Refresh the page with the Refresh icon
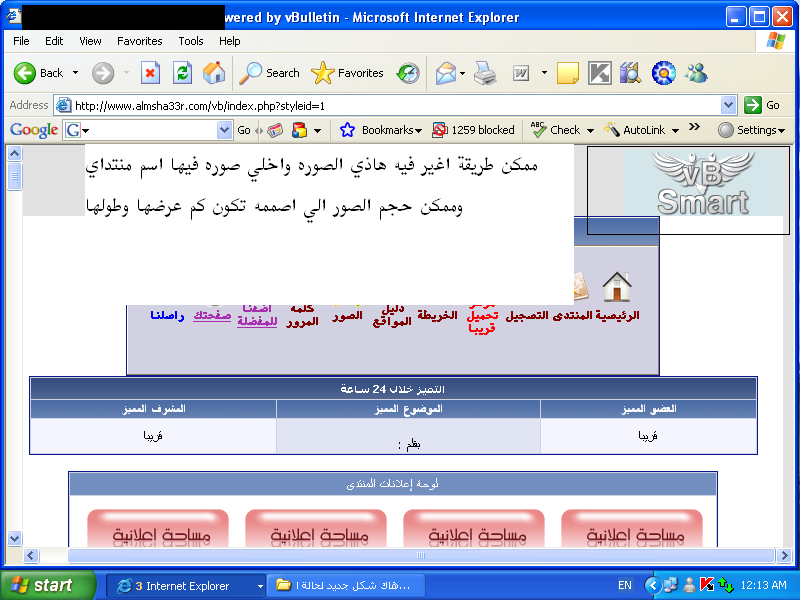 point(182,73)
